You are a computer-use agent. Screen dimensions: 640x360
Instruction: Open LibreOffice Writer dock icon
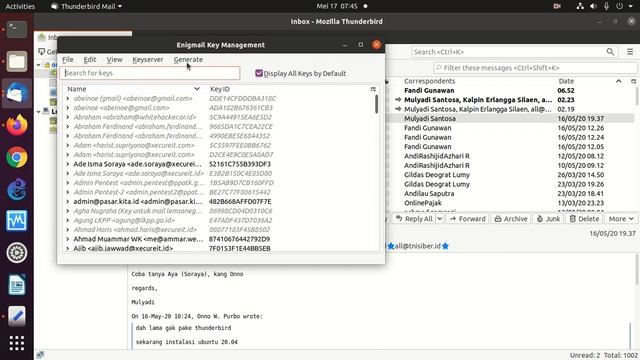pyautogui.click(x=17, y=285)
